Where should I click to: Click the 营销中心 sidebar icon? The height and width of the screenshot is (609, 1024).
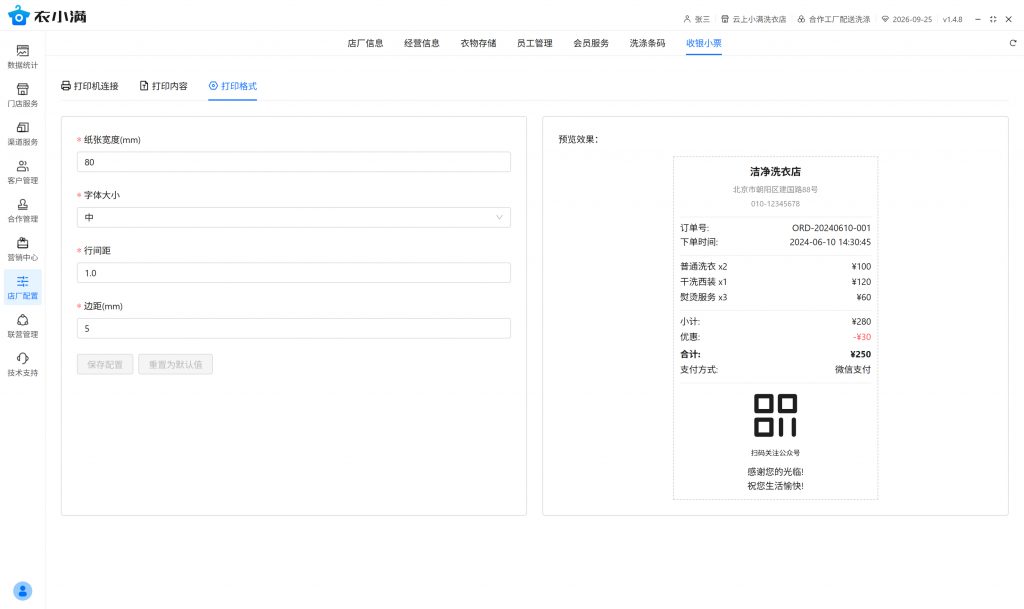(x=22, y=249)
